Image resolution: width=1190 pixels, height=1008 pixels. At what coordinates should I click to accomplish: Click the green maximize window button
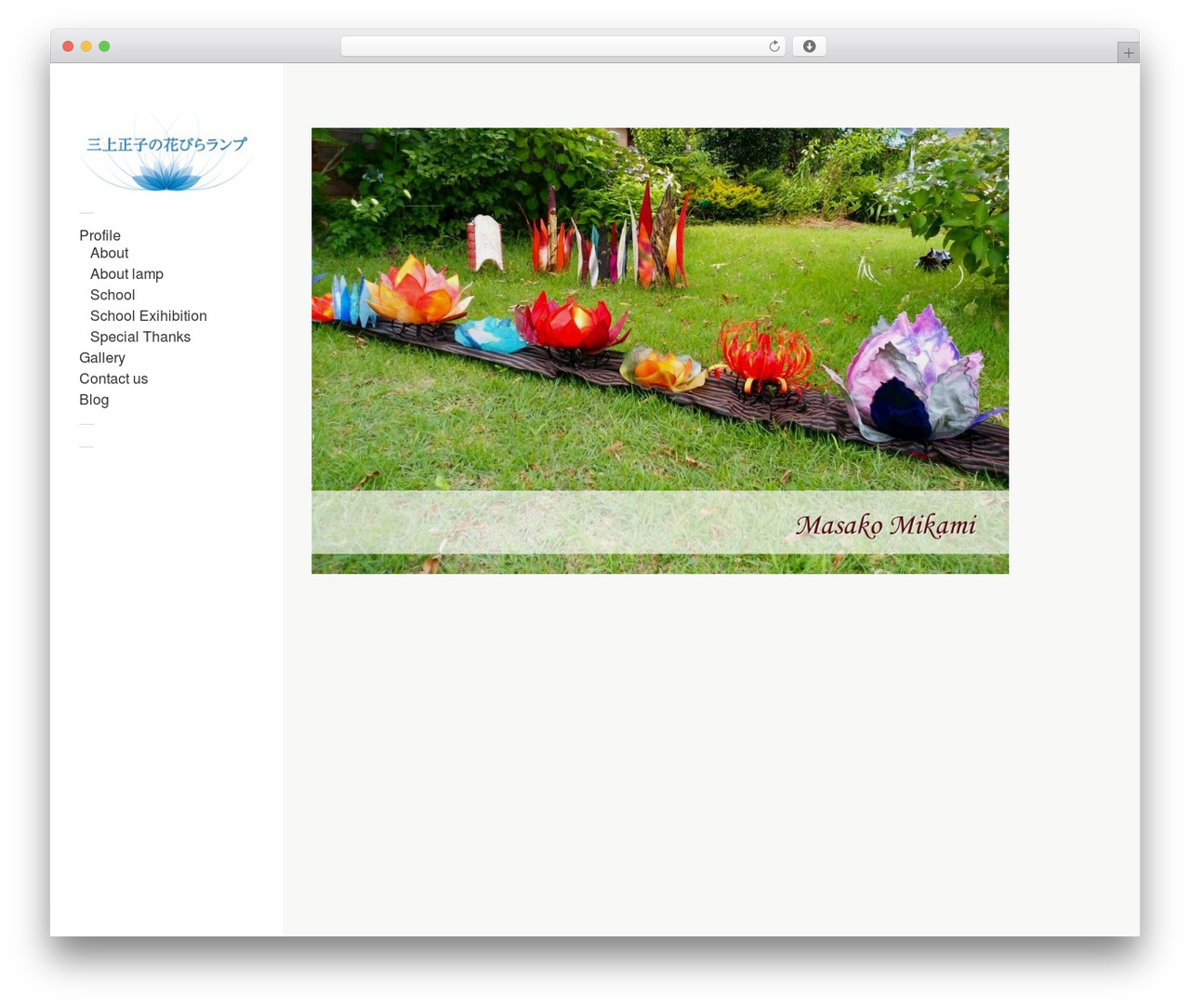click(104, 46)
